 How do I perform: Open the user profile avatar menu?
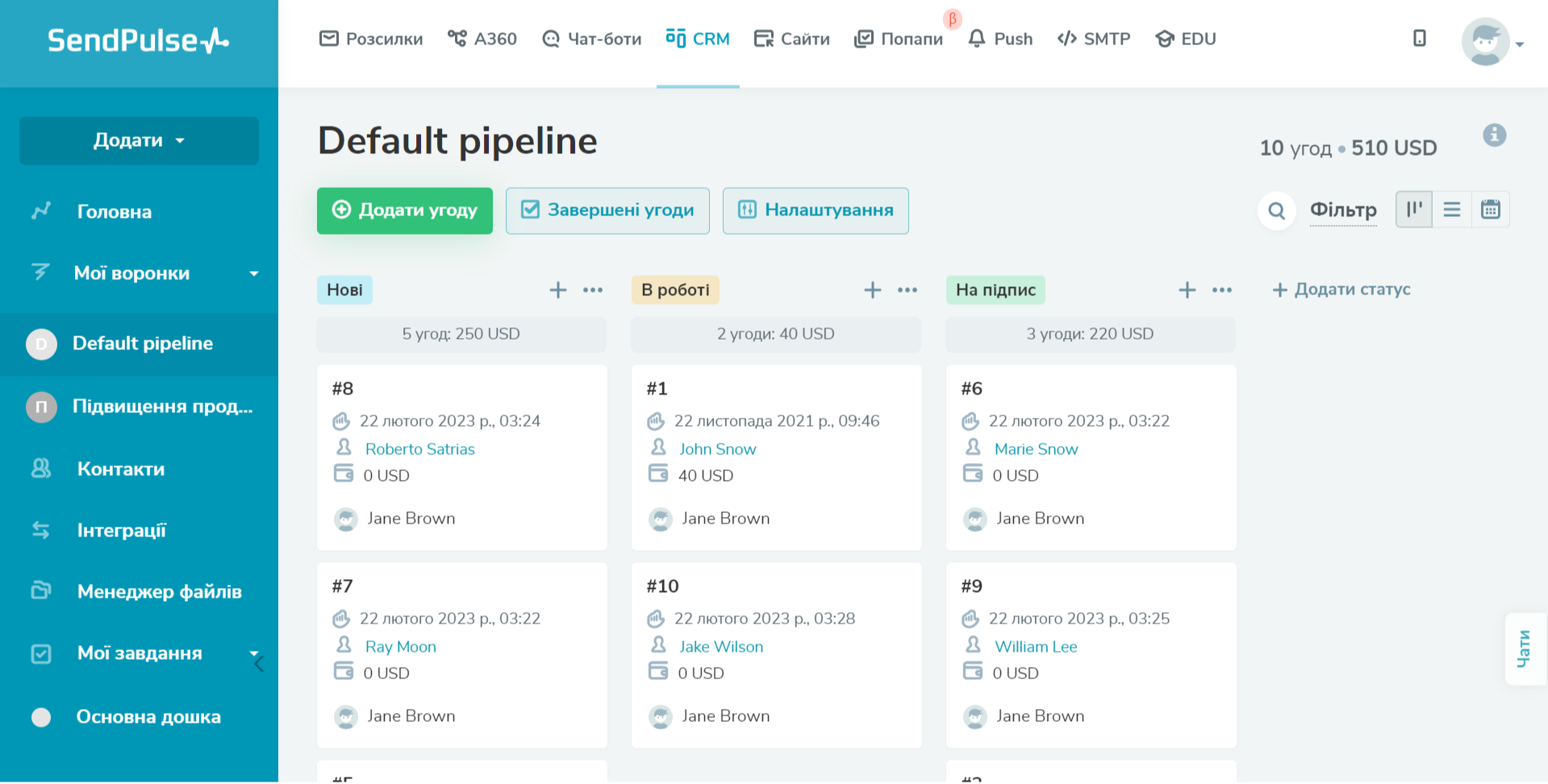(1486, 41)
